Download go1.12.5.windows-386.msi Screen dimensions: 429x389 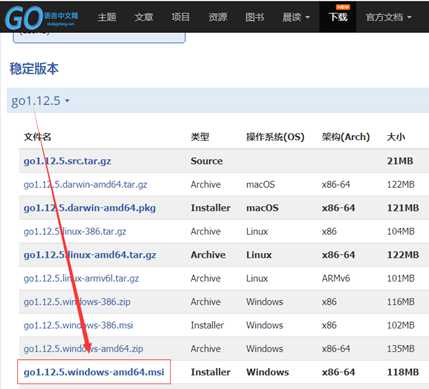[x=78, y=325]
